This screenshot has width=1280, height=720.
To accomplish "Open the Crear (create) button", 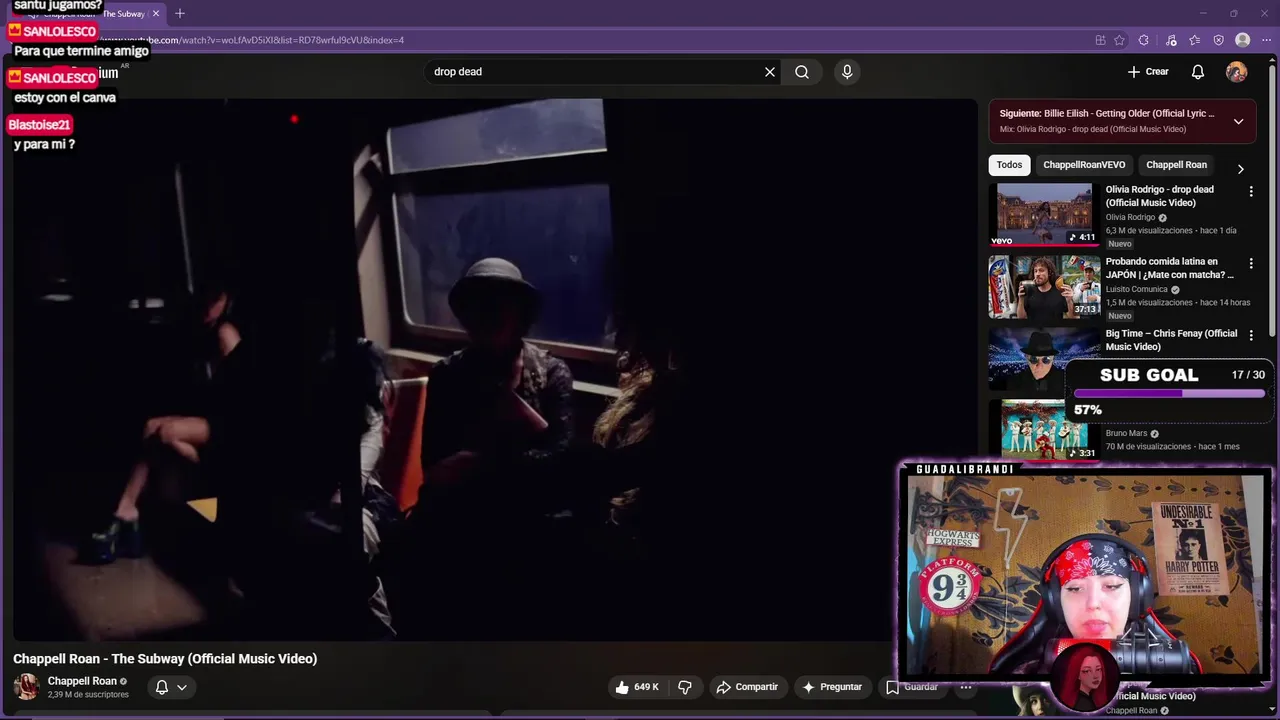I will [x=1148, y=72].
